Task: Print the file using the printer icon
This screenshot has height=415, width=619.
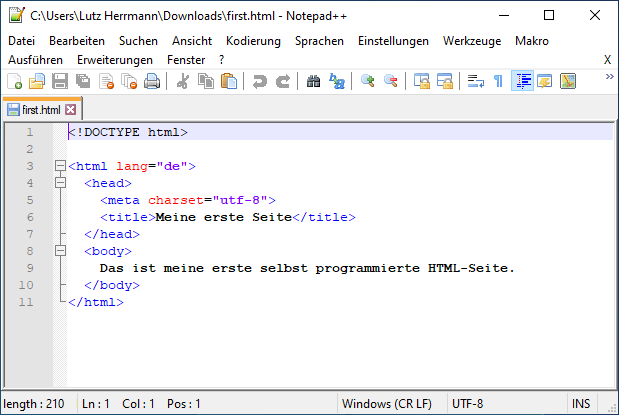Action: click(x=152, y=82)
